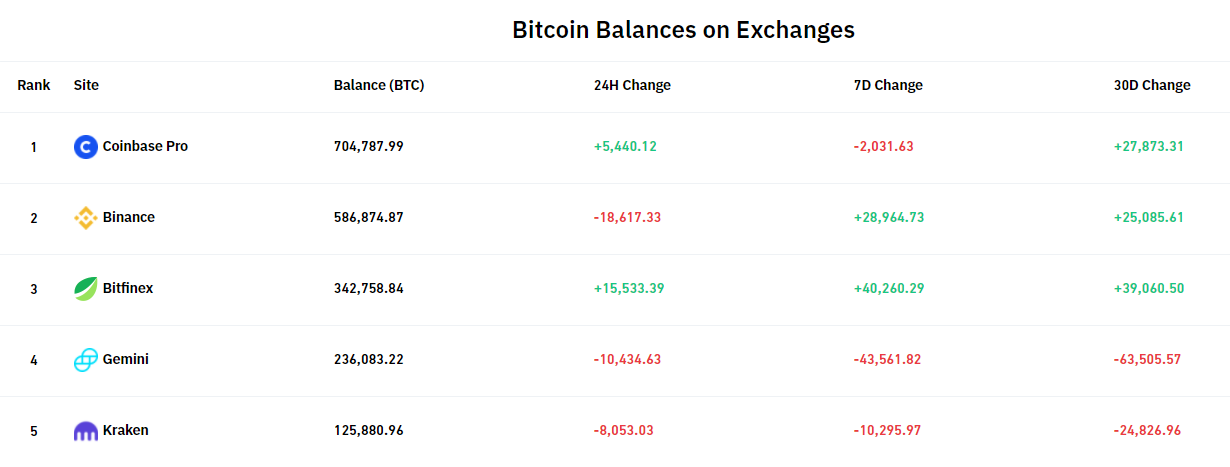Sort by the 7D Change header
Screen dimensions: 1230x467
point(888,85)
